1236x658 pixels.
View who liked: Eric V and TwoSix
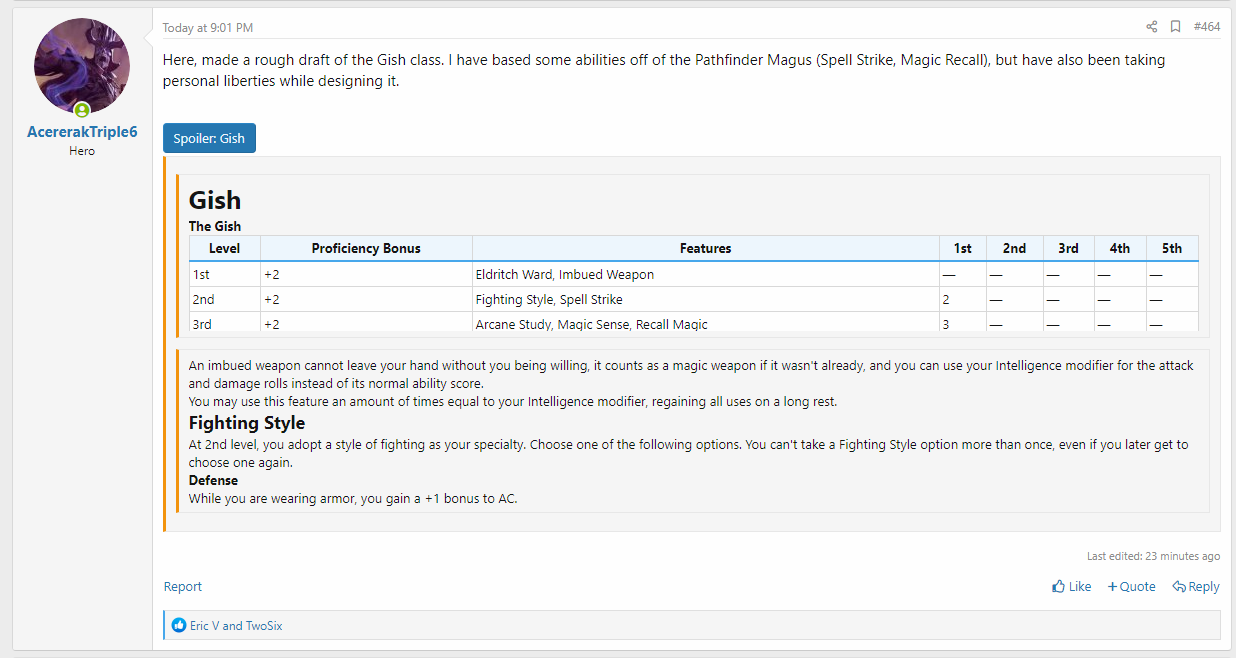236,625
